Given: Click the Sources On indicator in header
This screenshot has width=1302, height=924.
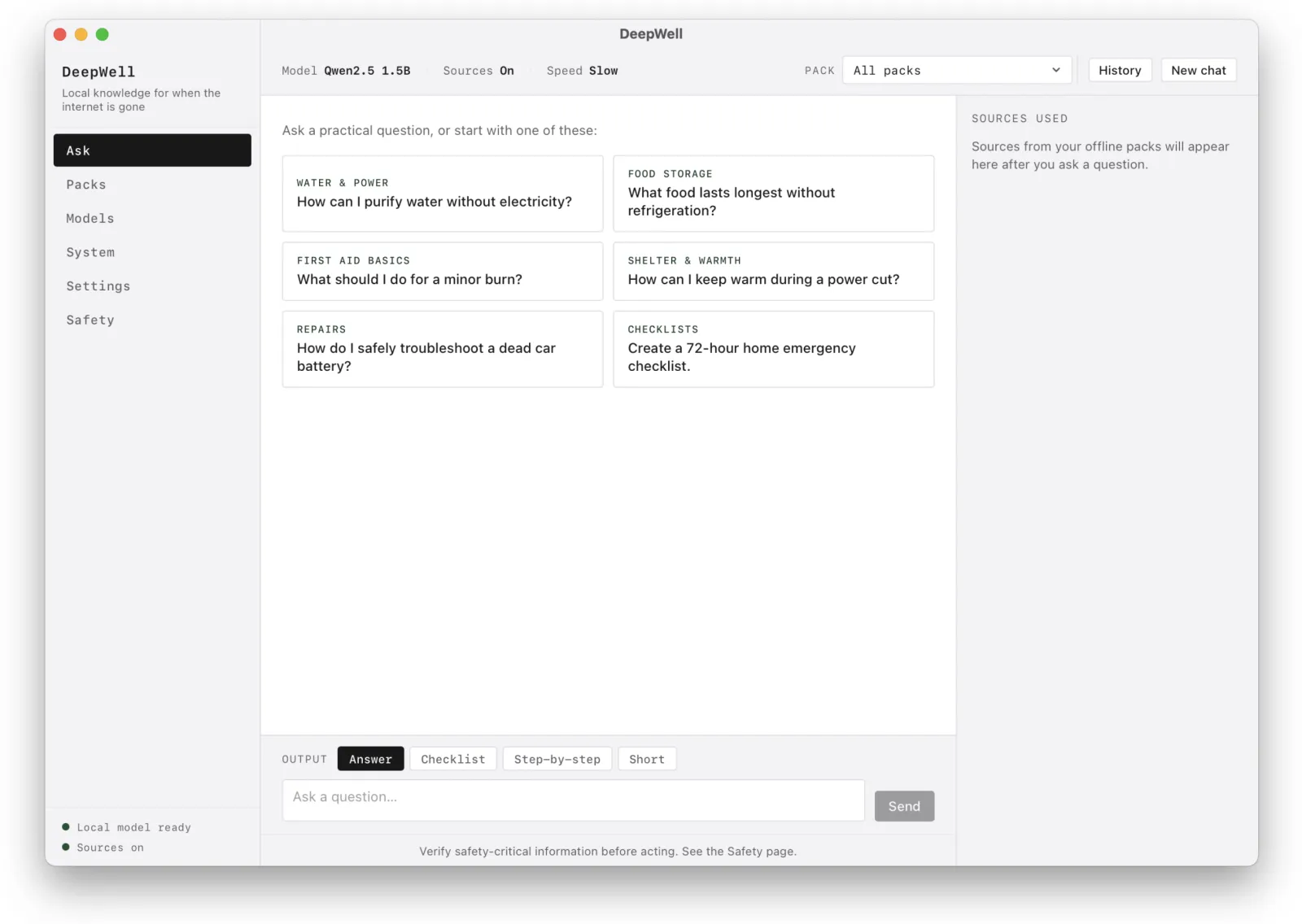Looking at the screenshot, I should pyautogui.click(x=478, y=71).
